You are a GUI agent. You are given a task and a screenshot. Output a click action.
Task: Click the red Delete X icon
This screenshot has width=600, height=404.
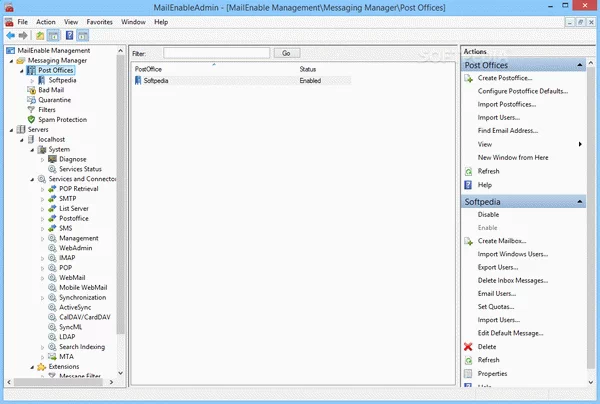(x=468, y=347)
